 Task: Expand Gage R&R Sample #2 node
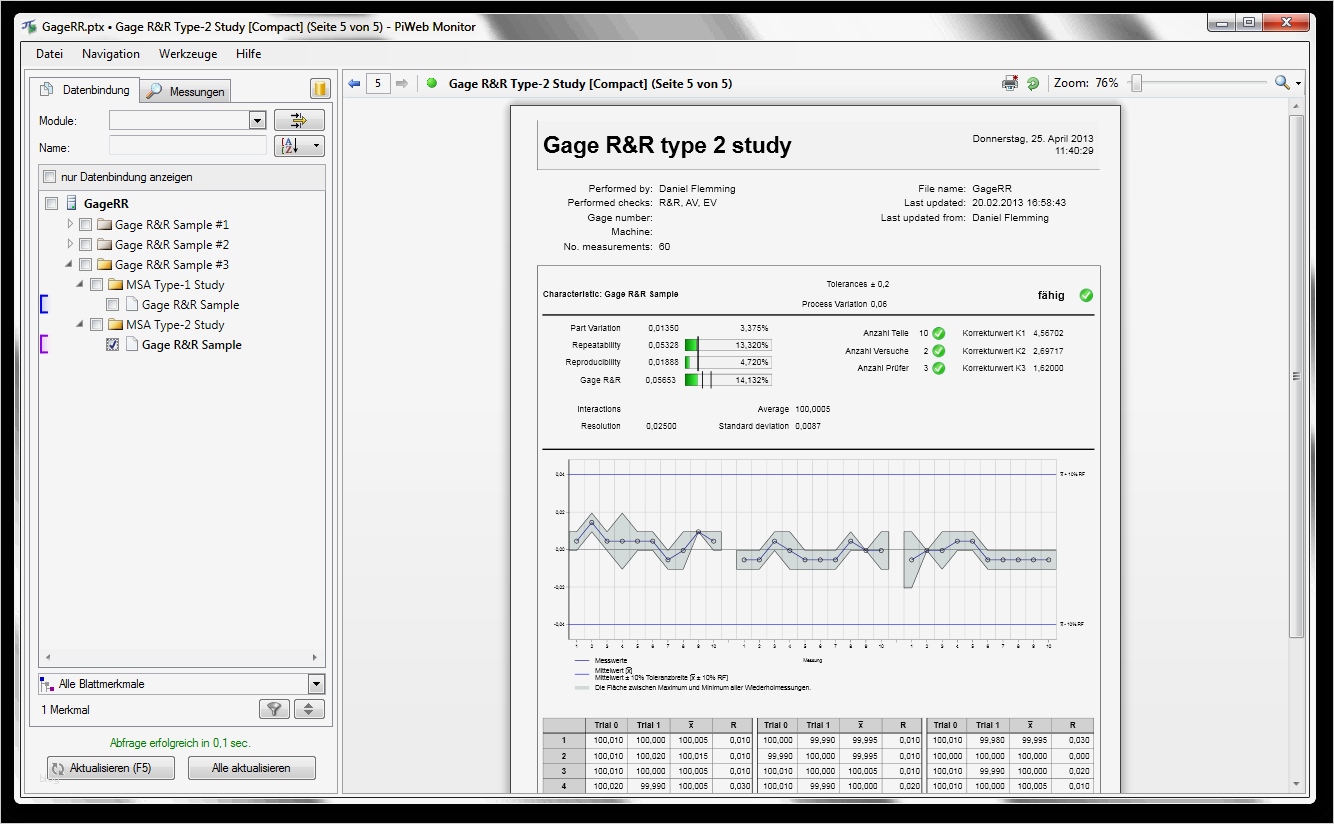[70, 244]
